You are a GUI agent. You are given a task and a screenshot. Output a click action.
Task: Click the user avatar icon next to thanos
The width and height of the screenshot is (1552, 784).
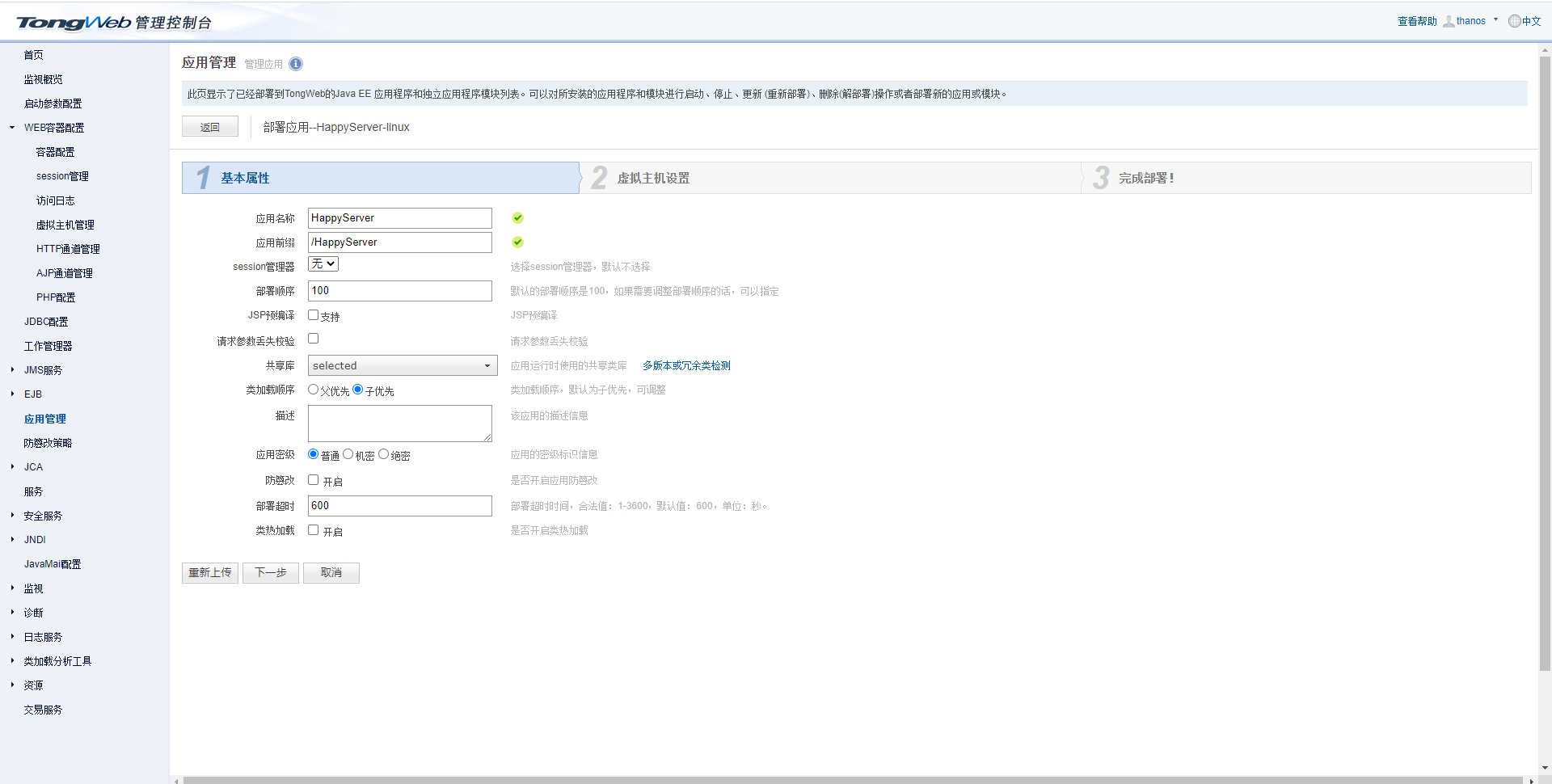pos(1449,21)
